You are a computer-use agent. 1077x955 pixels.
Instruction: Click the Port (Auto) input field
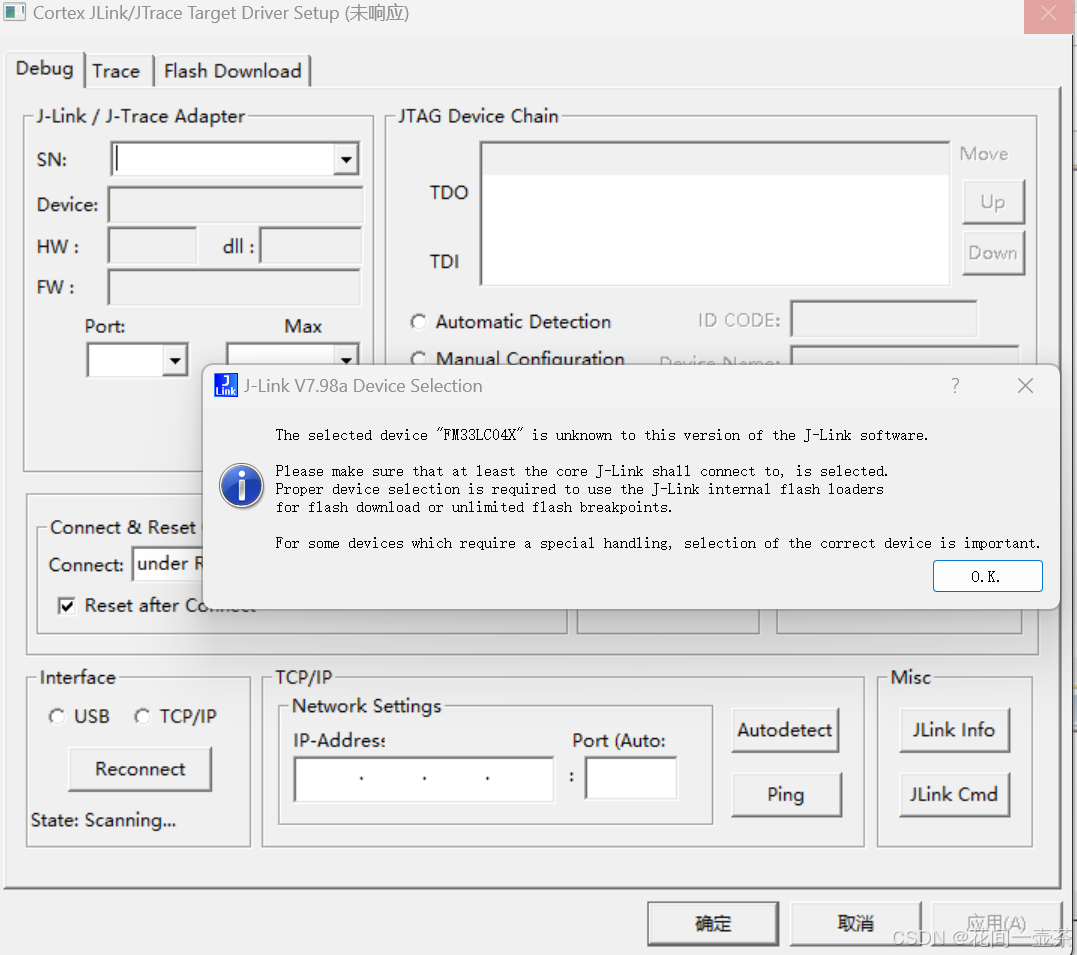coord(631,778)
